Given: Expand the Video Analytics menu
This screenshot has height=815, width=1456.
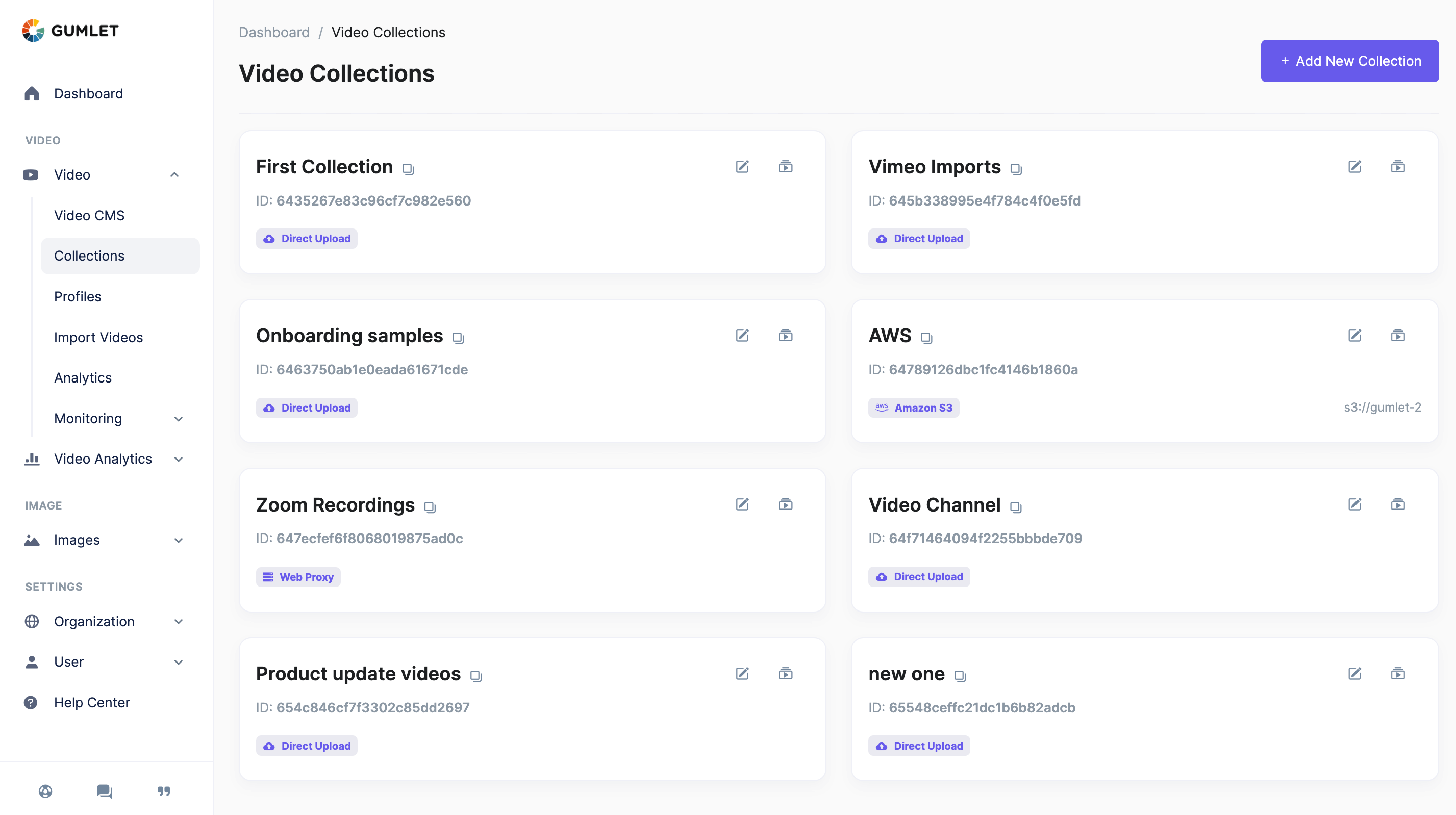Looking at the screenshot, I should 179,459.
